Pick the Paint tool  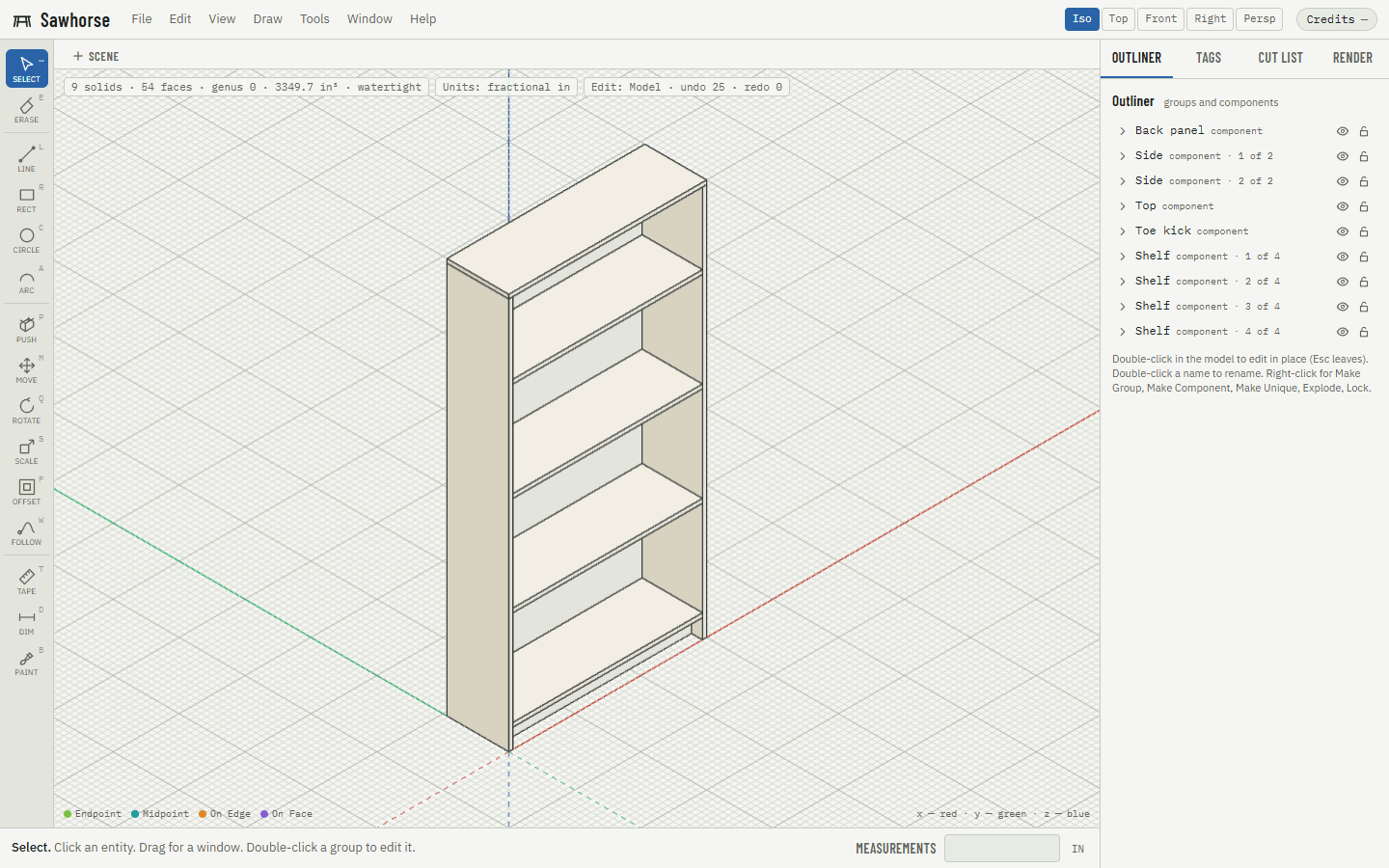coord(27,662)
